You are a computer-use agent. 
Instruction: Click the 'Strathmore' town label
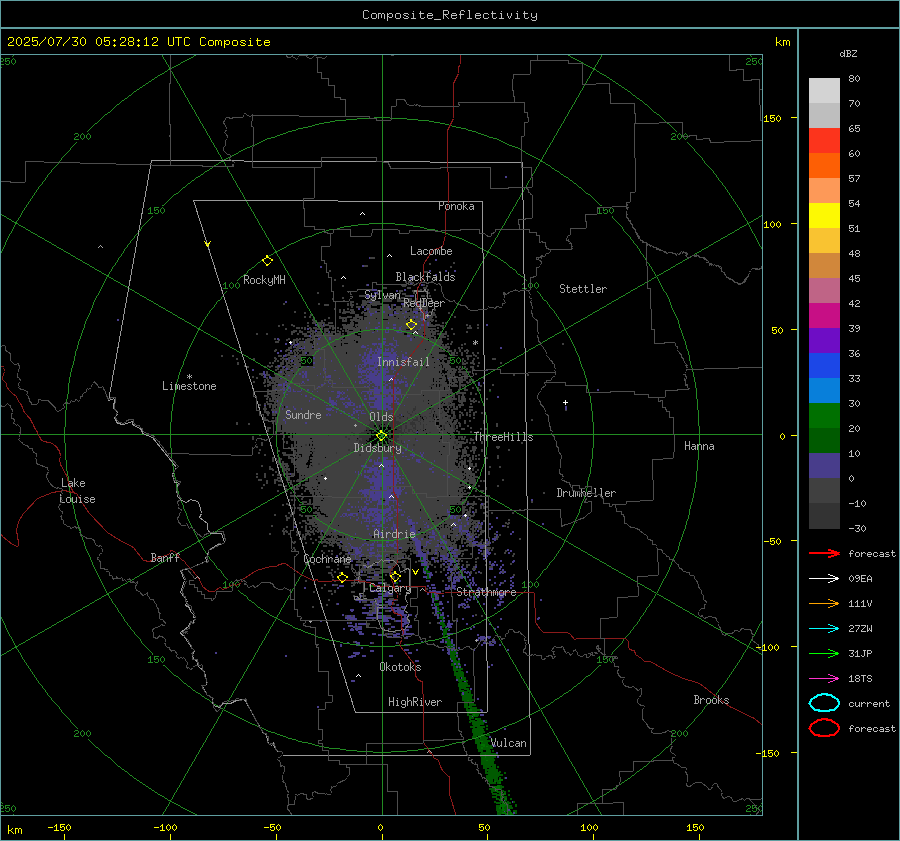click(486, 592)
